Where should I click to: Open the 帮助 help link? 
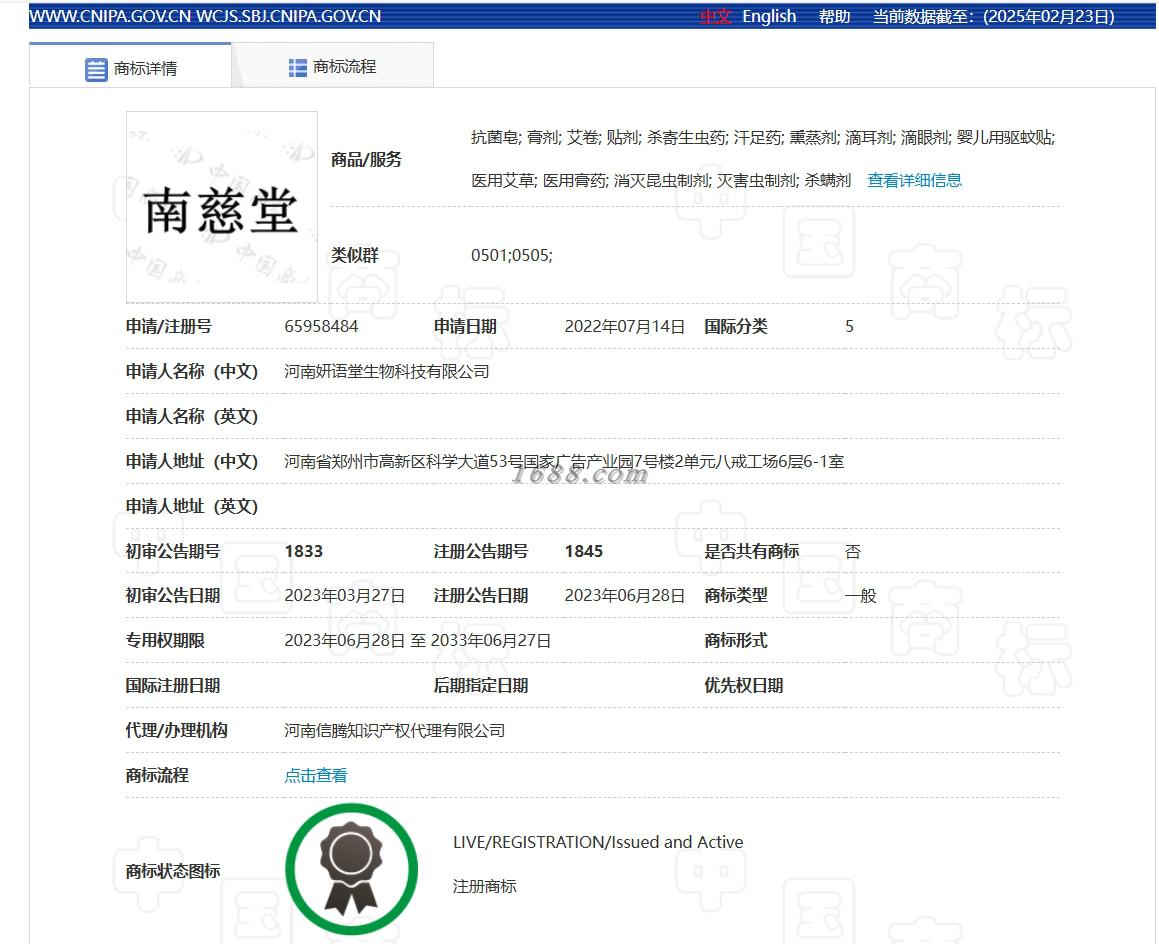coord(835,16)
